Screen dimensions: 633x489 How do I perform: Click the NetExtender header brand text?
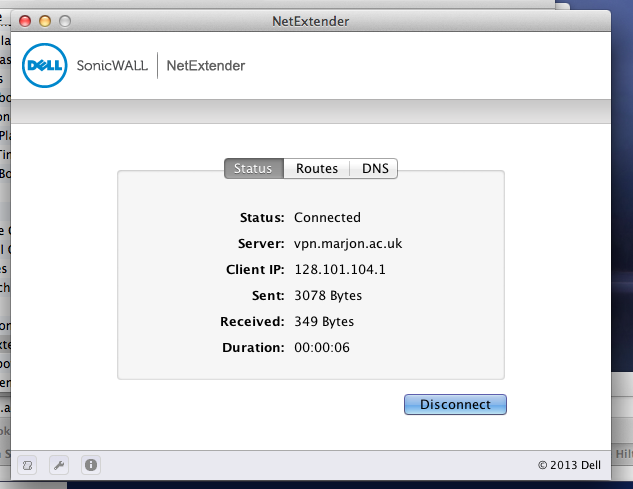pyautogui.click(x=205, y=65)
